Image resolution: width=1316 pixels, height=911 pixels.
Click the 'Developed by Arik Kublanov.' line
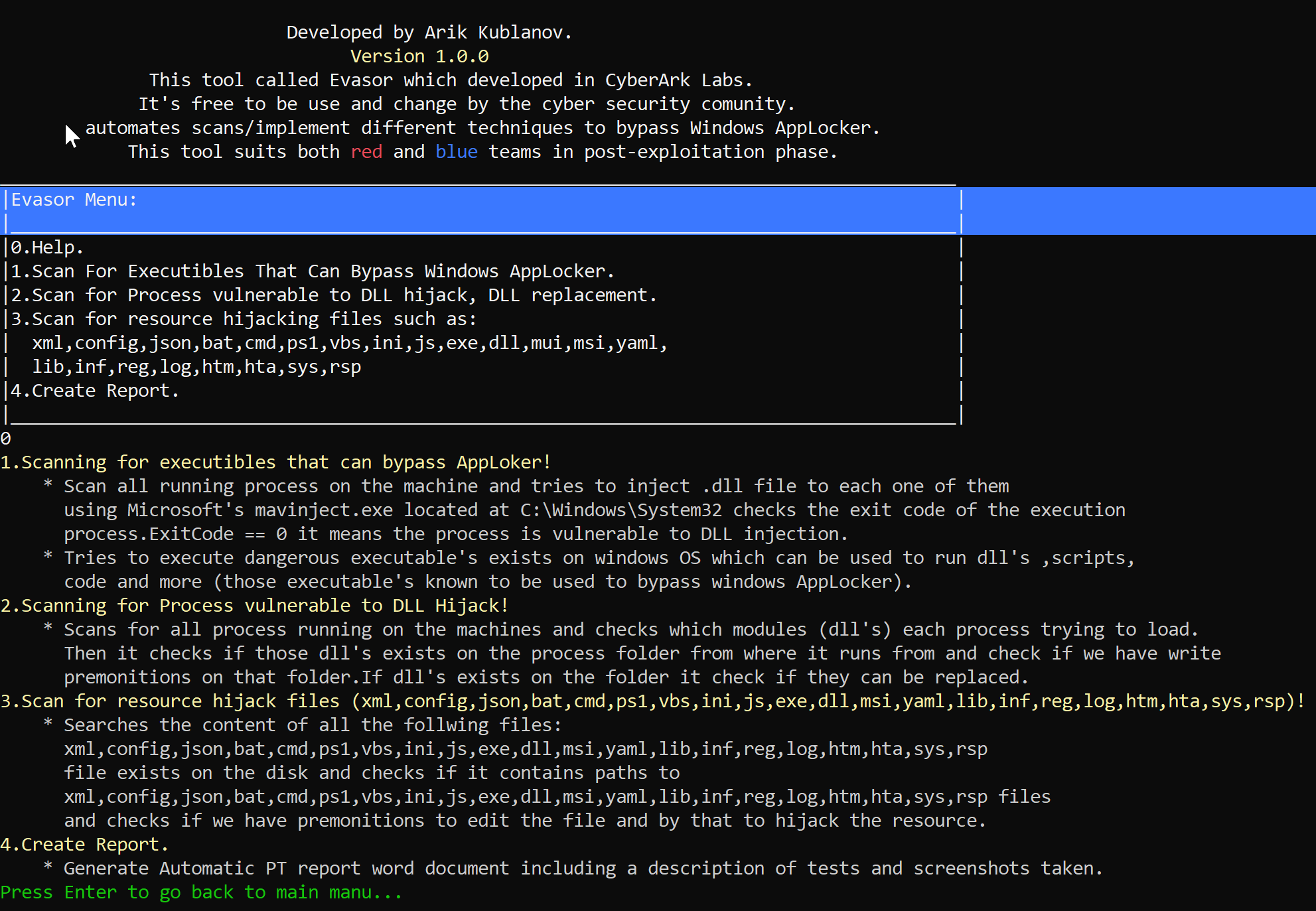click(x=429, y=33)
